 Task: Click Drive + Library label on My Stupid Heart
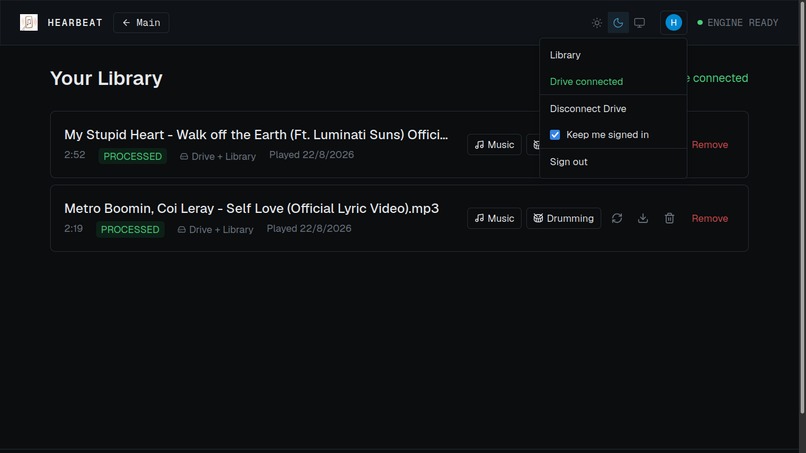coord(217,156)
